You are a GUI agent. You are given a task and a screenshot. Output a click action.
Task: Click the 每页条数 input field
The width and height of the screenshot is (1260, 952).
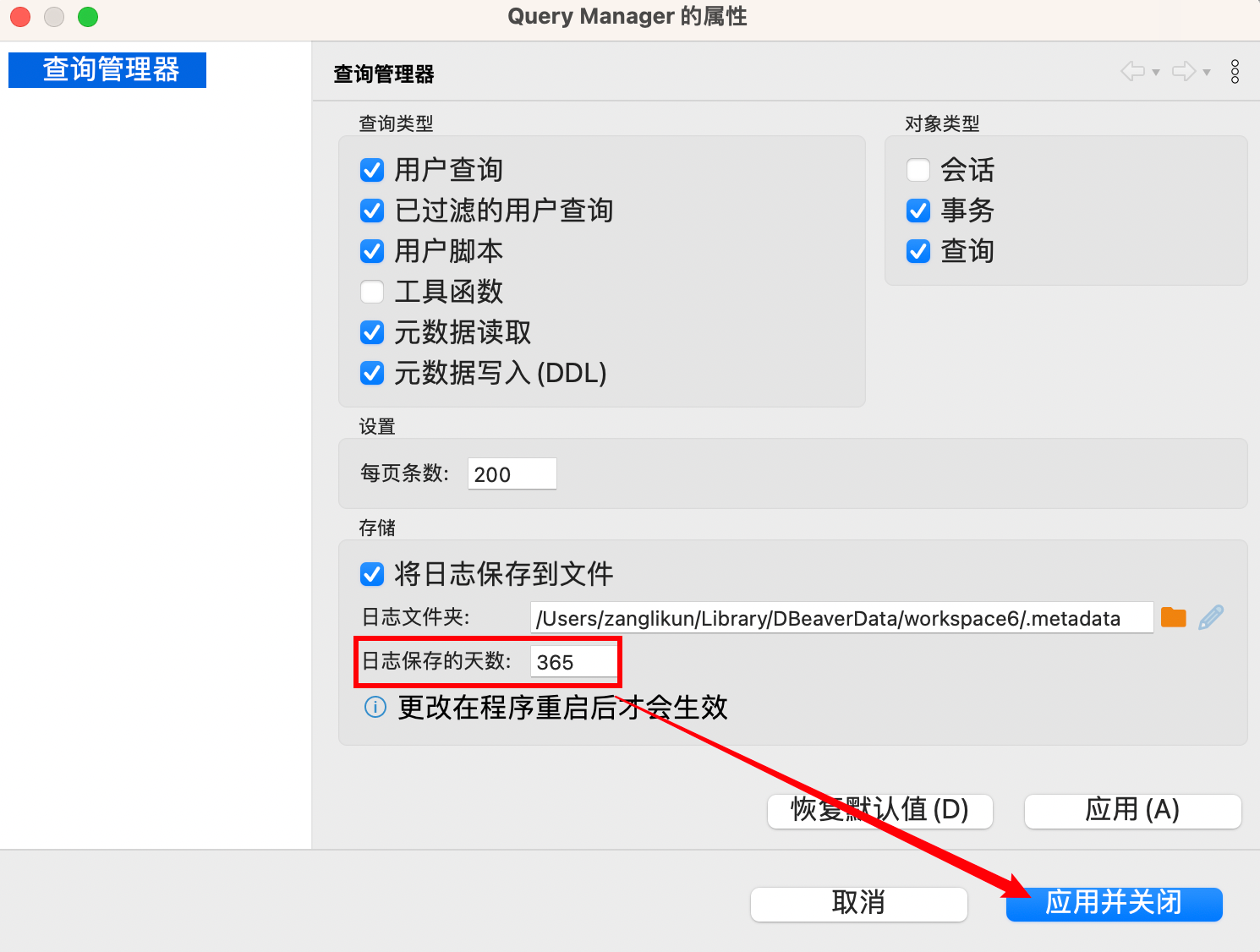512,474
